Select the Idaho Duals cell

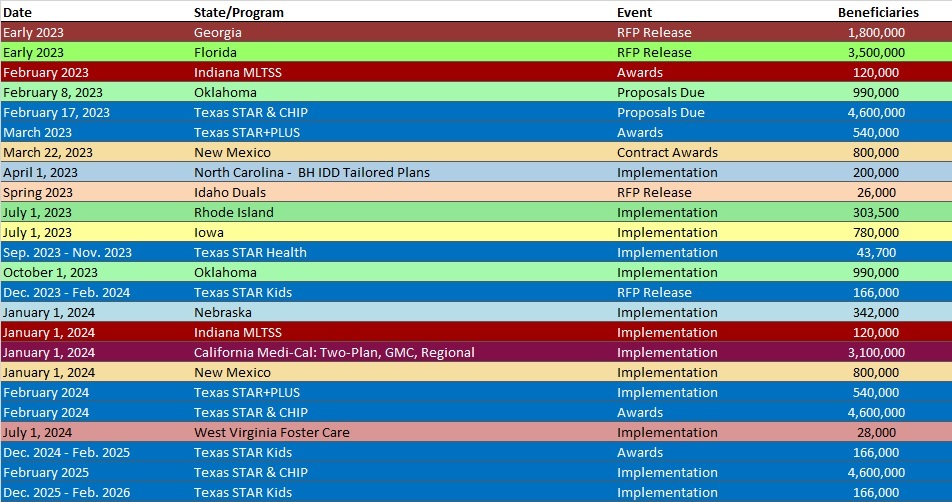pyautogui.click(x=230, y=192)
